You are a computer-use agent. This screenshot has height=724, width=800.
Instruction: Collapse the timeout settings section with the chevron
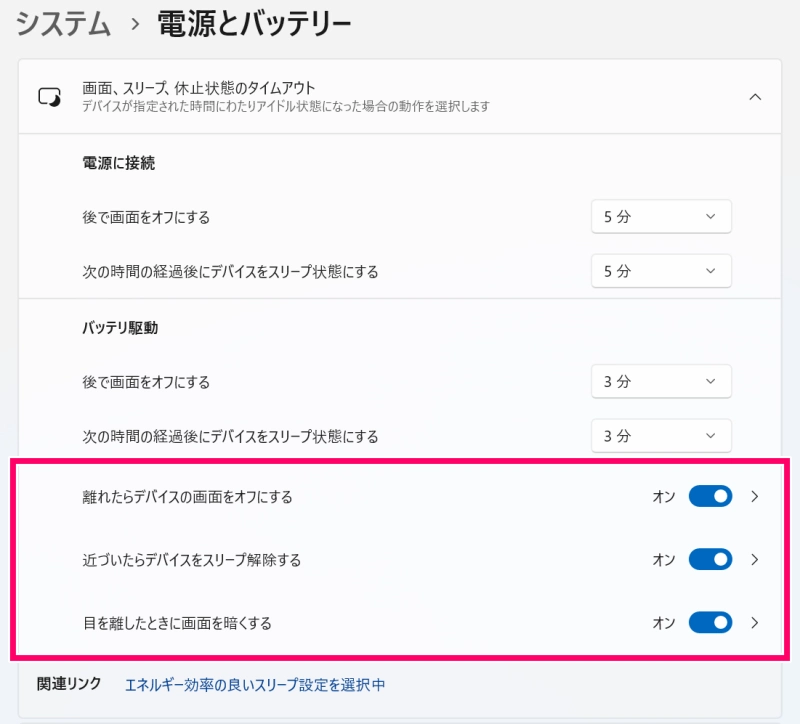[753, 94]
